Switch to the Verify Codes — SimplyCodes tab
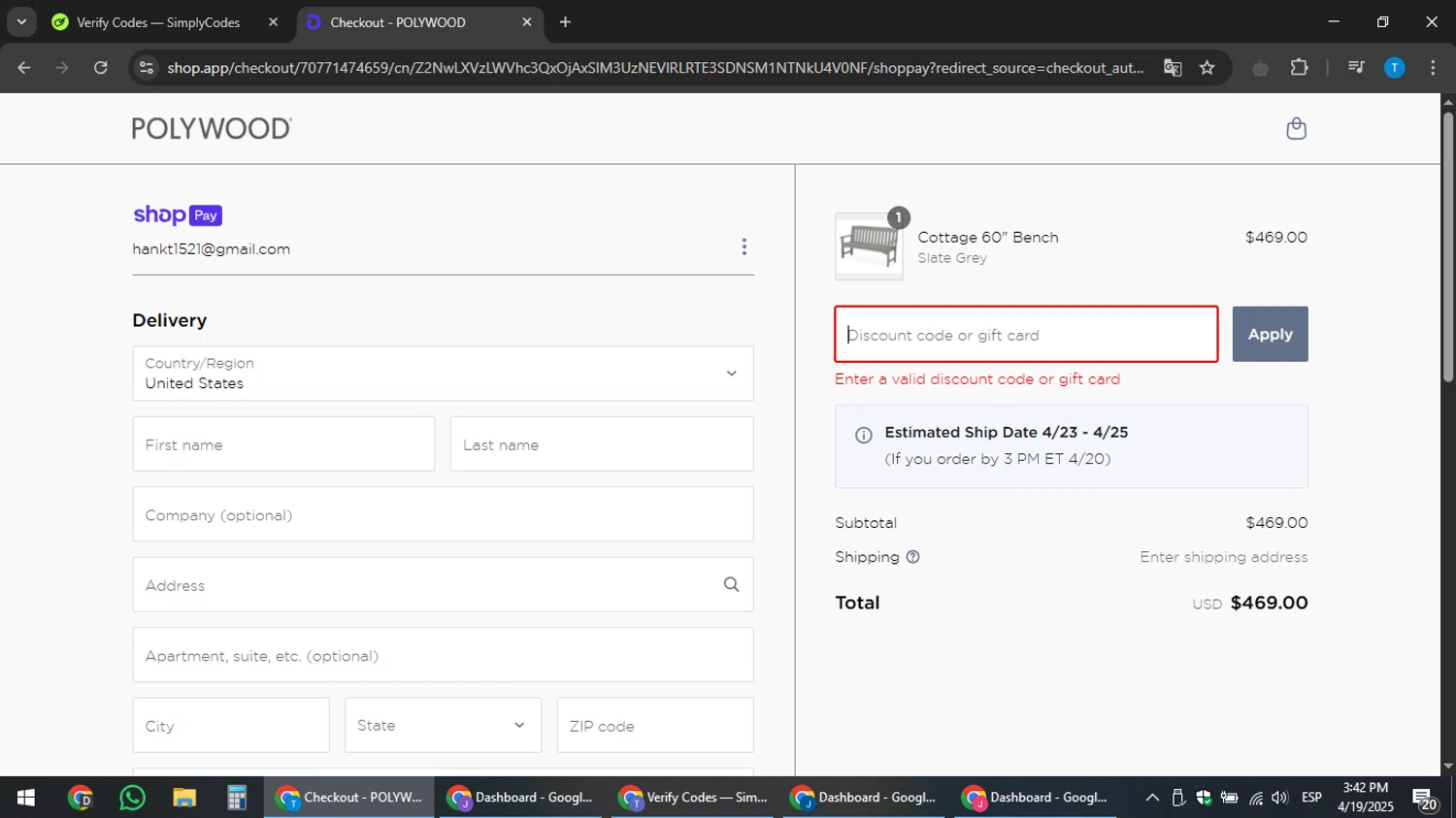This screenshot has height=818, width=1456. tap(158, 22)
